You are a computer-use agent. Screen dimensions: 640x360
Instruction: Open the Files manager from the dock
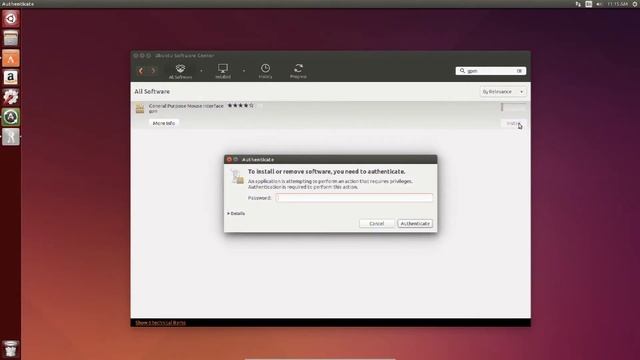pyautogui.click(x=11, y=38)
